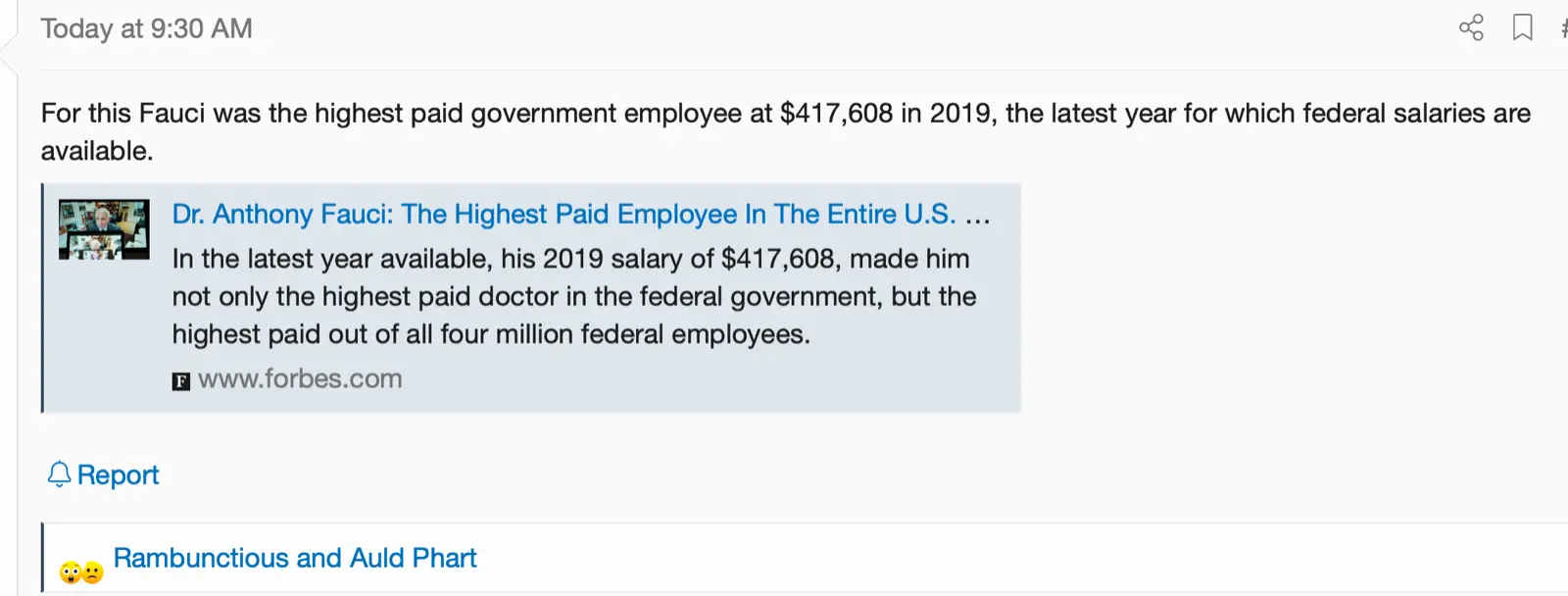Click the preview line 'highest paid out of all'

pos(490,334)
